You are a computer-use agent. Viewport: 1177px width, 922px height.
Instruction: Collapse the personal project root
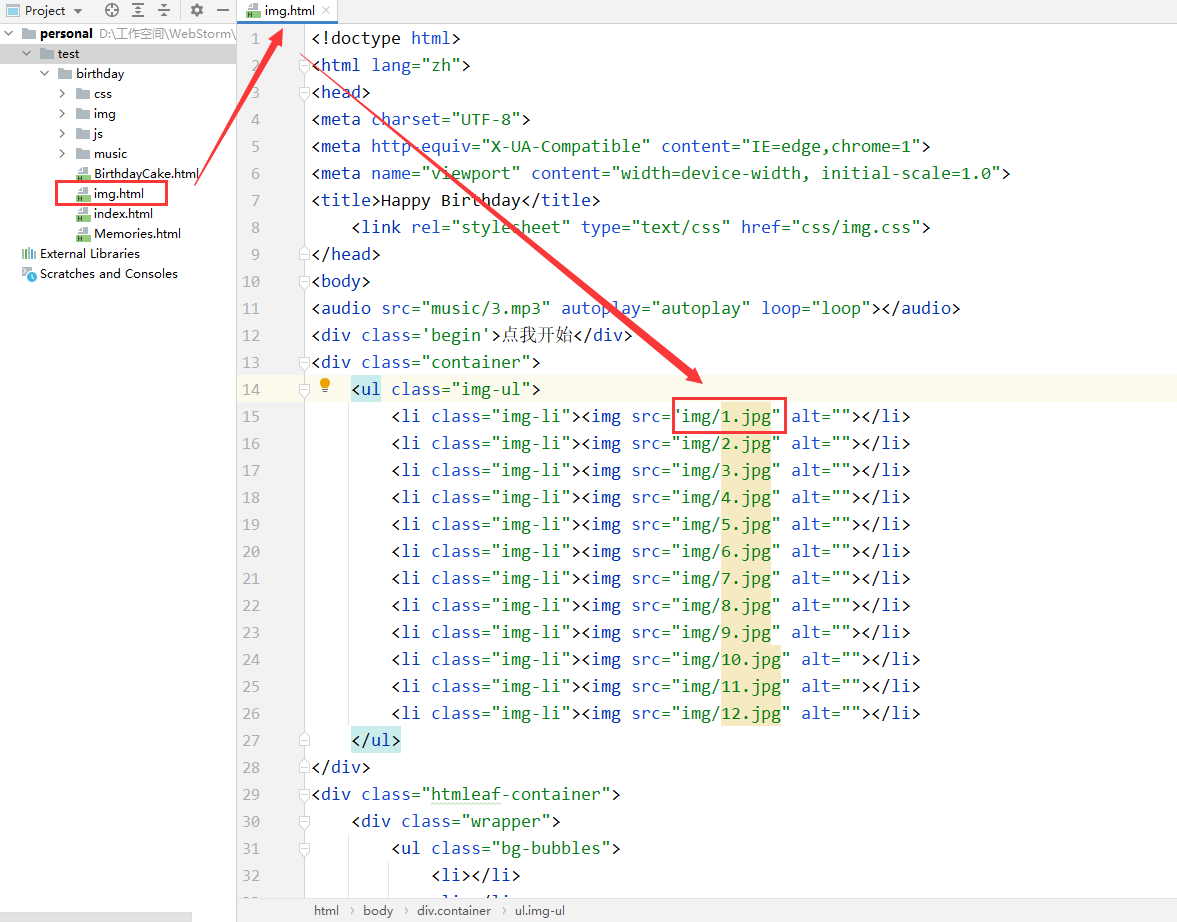click(9, 33)
